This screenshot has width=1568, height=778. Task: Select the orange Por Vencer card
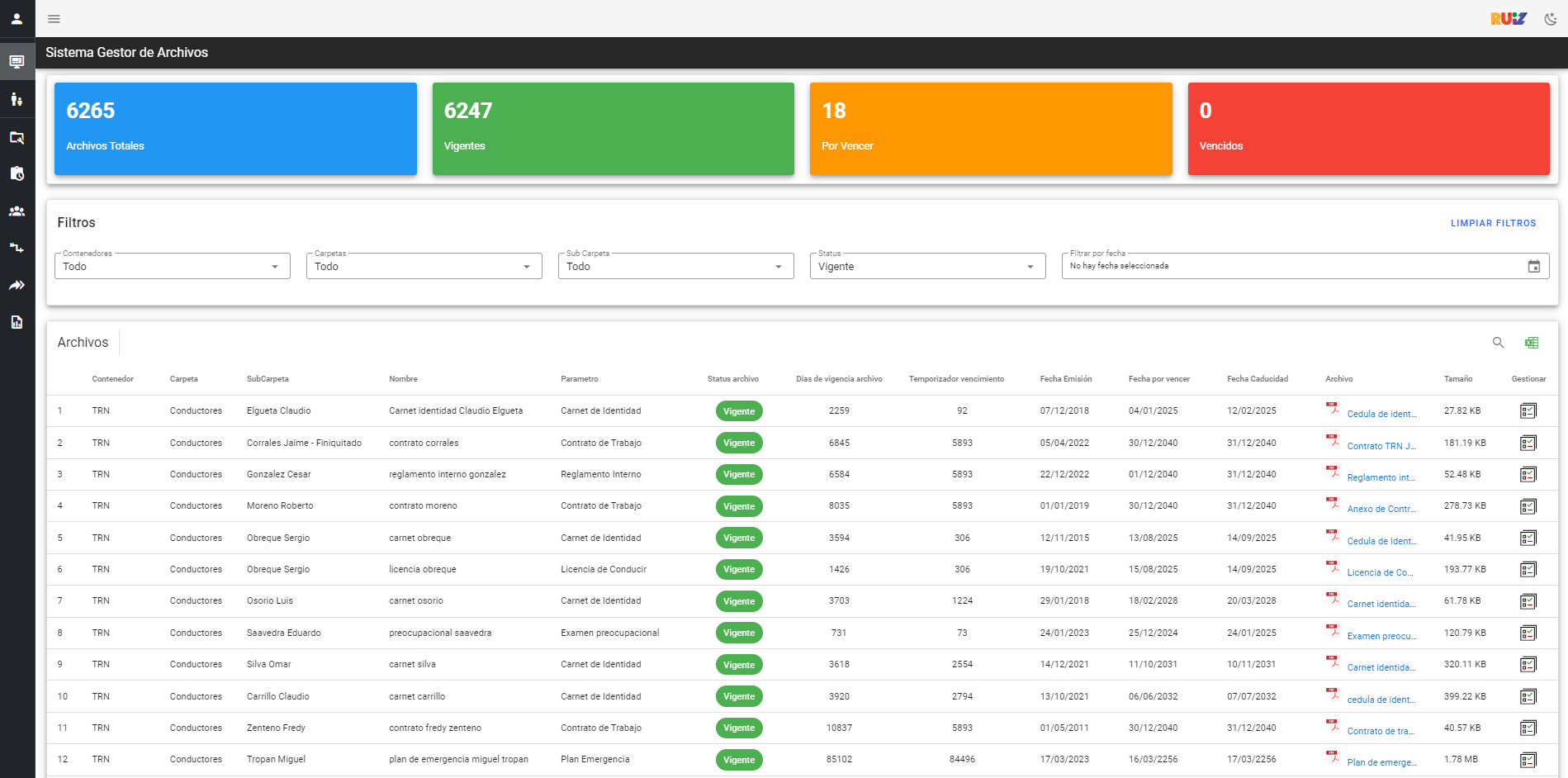991,129
